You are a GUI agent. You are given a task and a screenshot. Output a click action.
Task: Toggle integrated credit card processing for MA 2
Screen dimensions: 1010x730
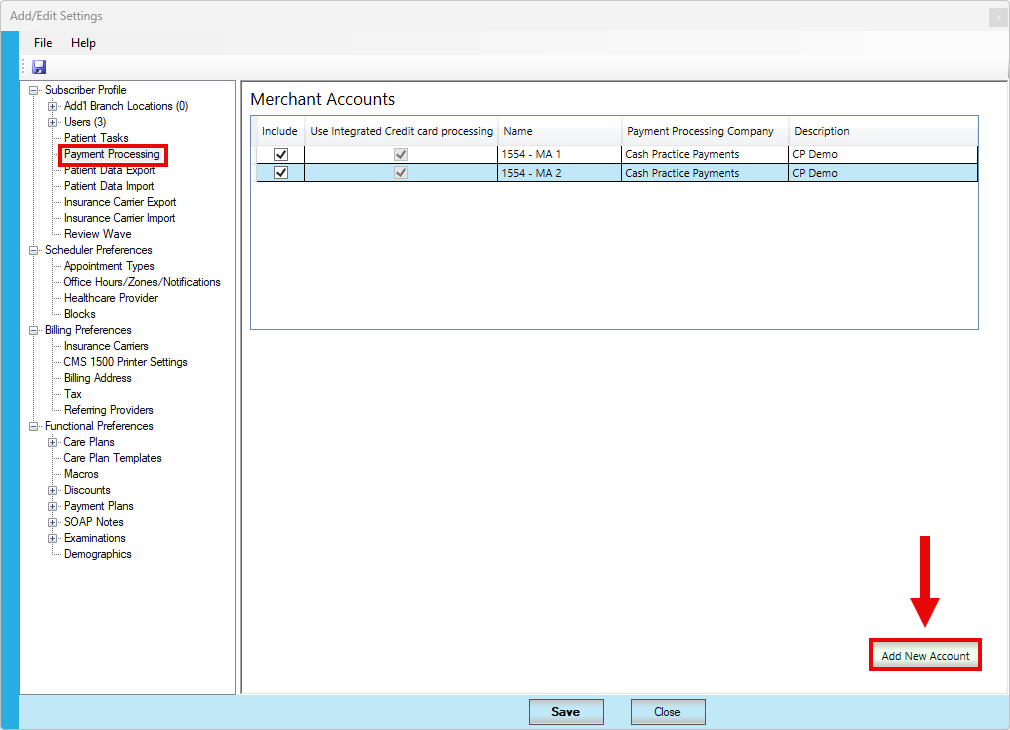(401, 173)
